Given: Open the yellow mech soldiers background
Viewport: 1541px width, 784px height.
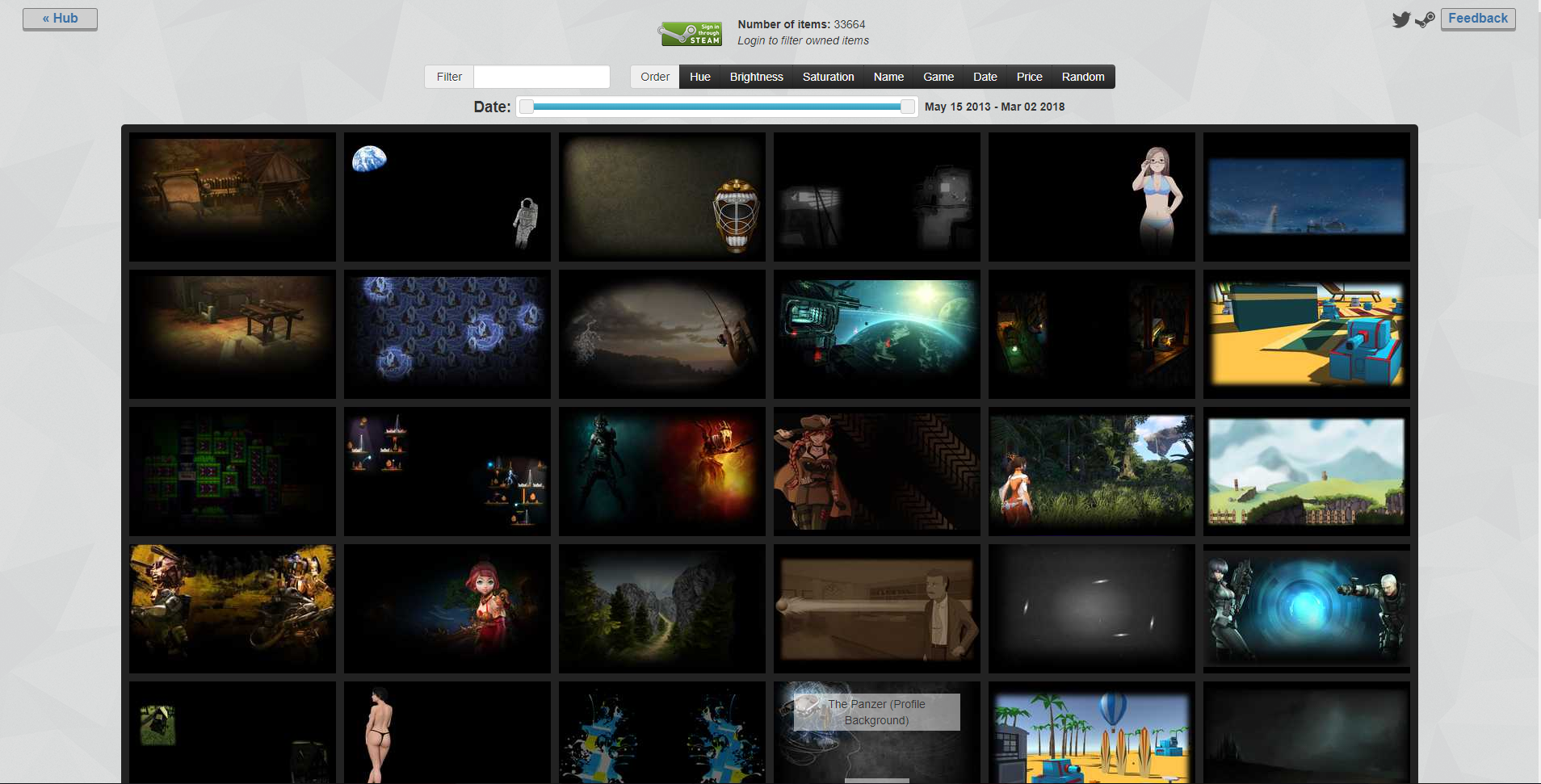Looking at the screenshot, I should click(x=233, y=609).
